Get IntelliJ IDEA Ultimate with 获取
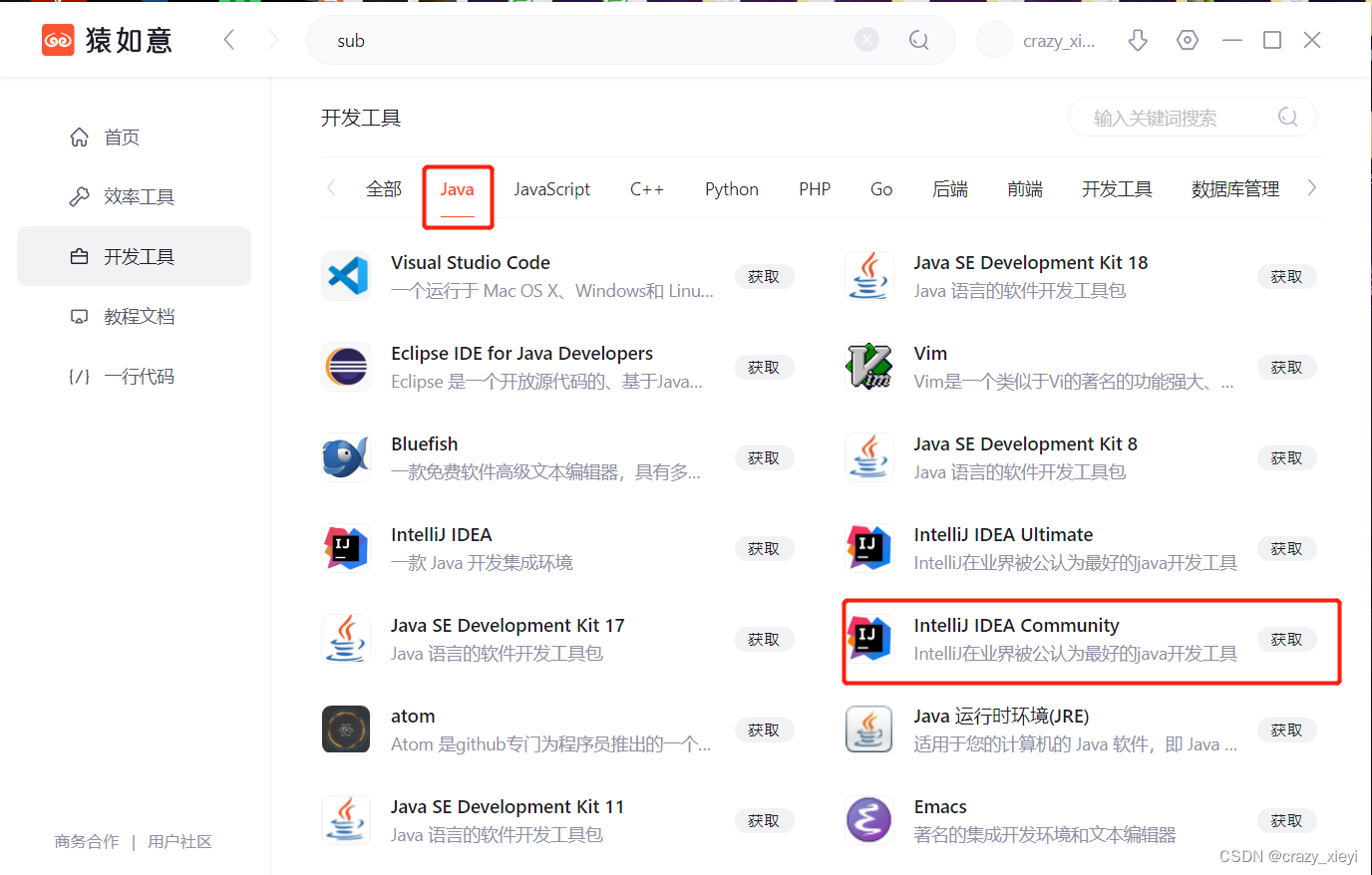Image resolution: width=1372 pixels, height=875 pixels. tap(1286, 548)
